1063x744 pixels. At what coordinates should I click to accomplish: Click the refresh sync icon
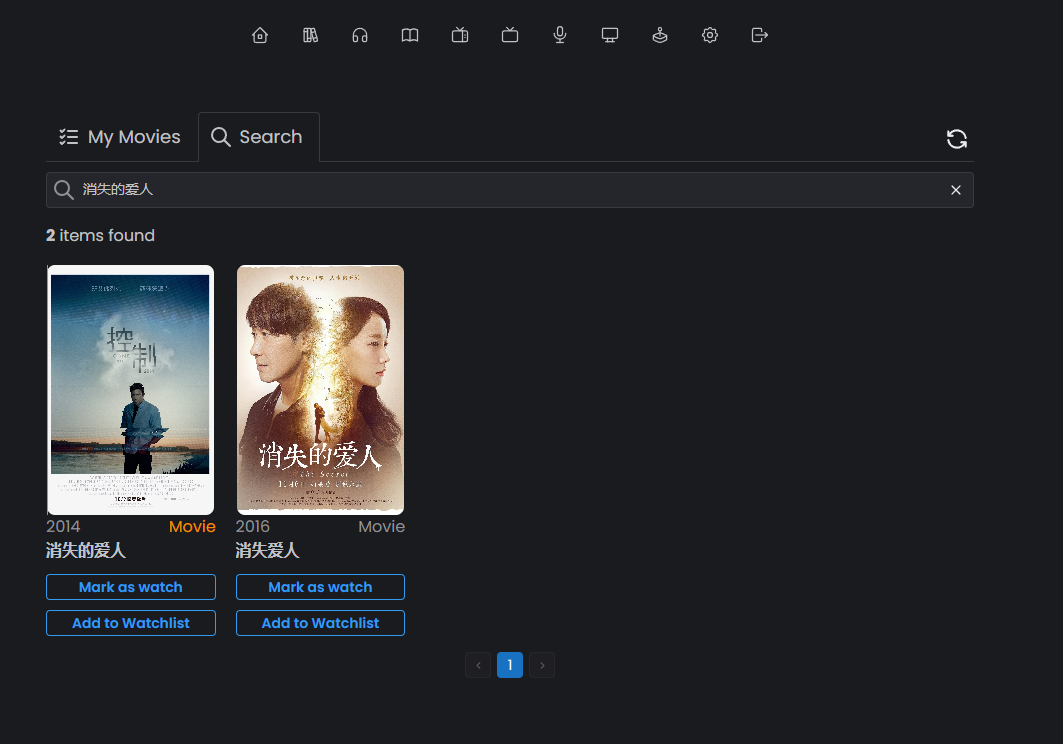coord(957,139)
